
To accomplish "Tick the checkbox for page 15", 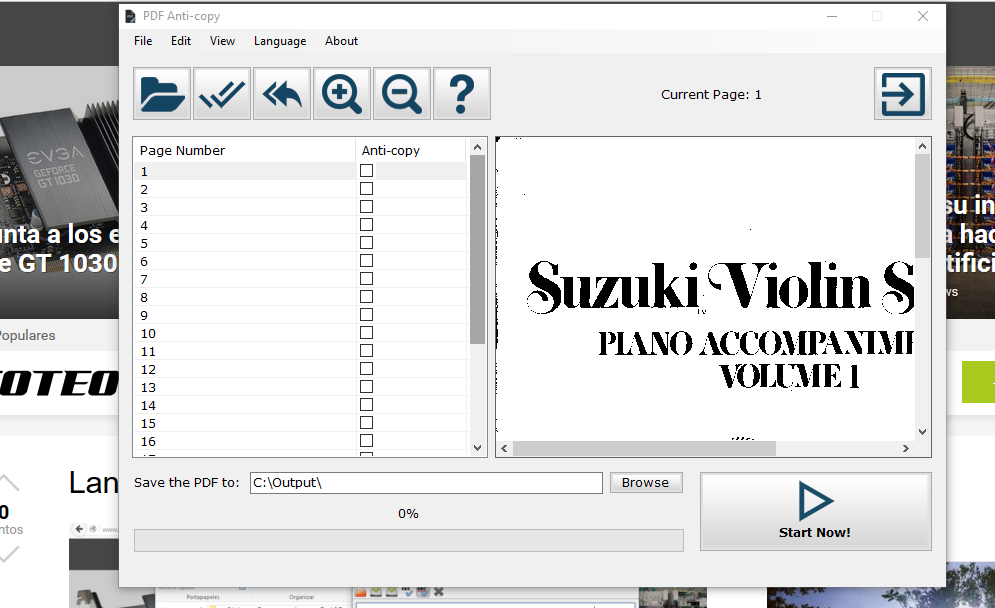I will click(x=366, y=423).
